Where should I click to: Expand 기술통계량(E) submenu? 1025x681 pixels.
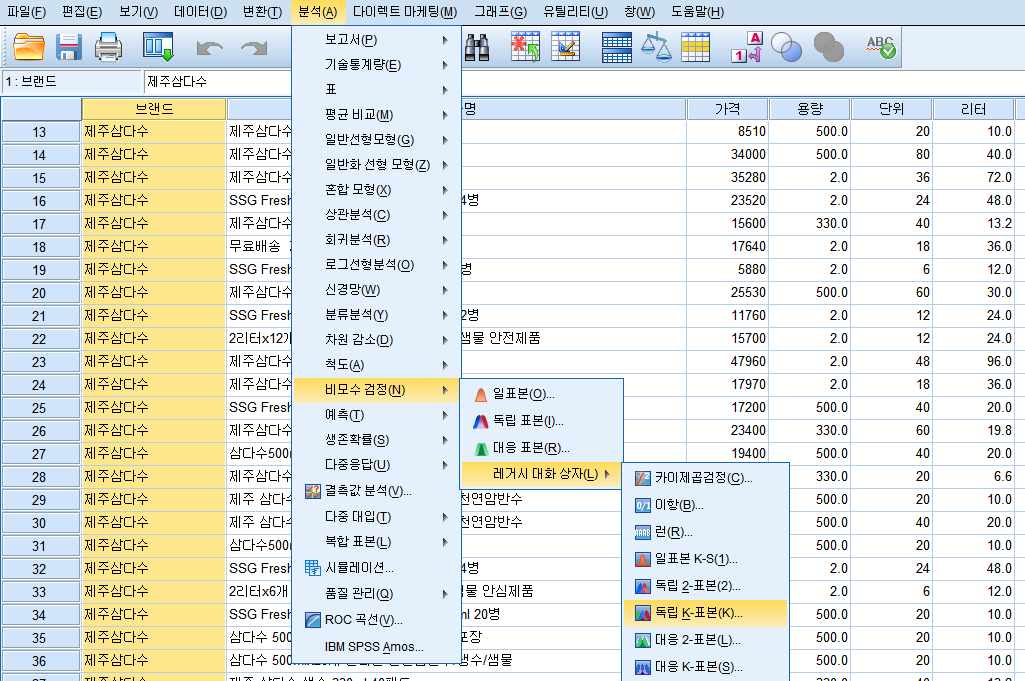[x=376, y=65]
